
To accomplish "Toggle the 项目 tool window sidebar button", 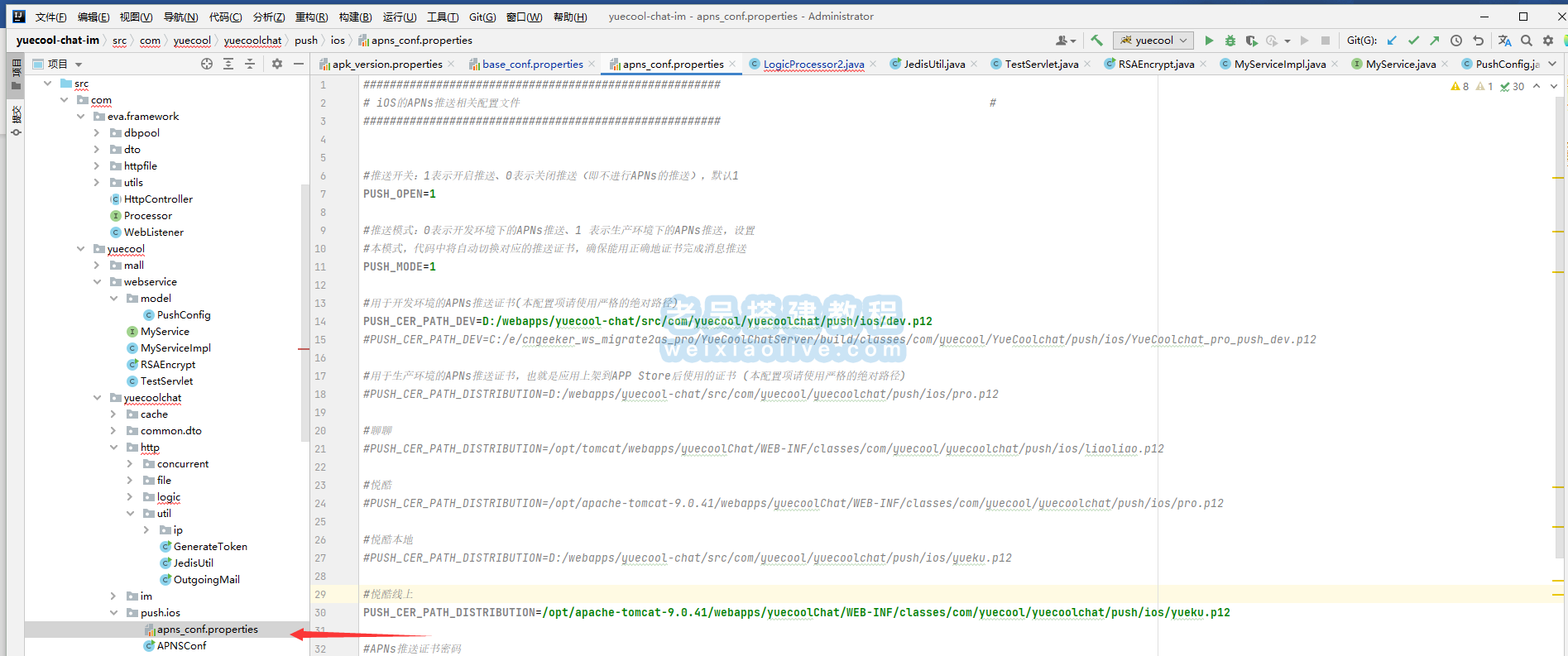I will [16, 74].
